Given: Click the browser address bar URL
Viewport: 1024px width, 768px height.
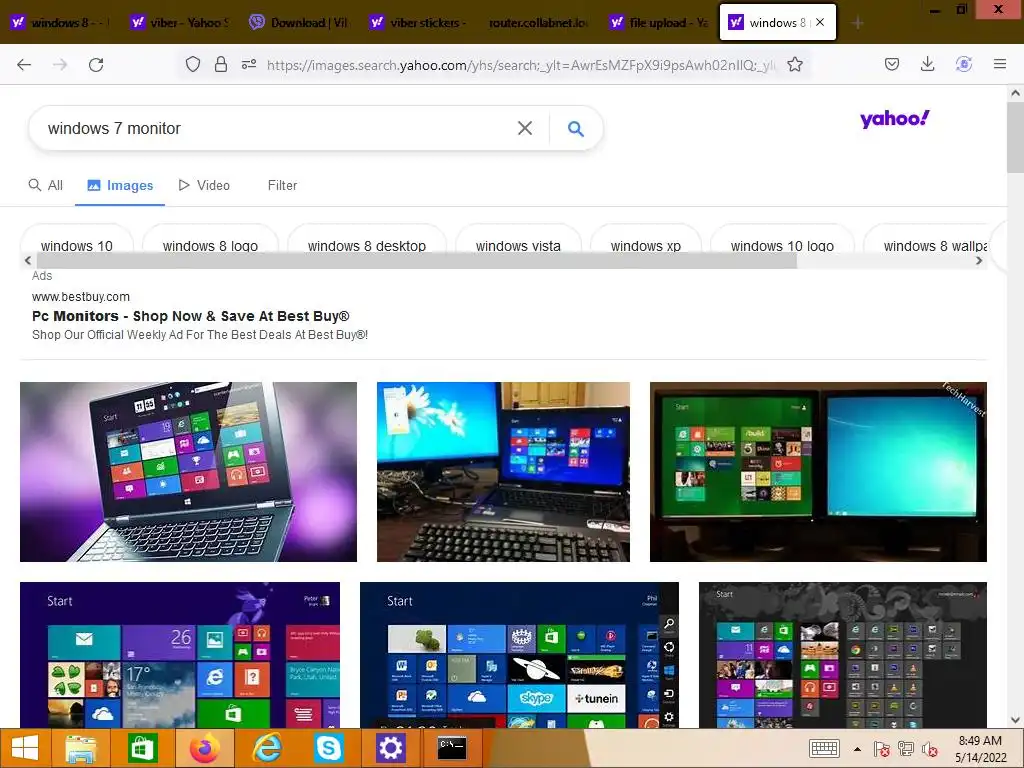Looking at the screenshot, I should 521,65.
